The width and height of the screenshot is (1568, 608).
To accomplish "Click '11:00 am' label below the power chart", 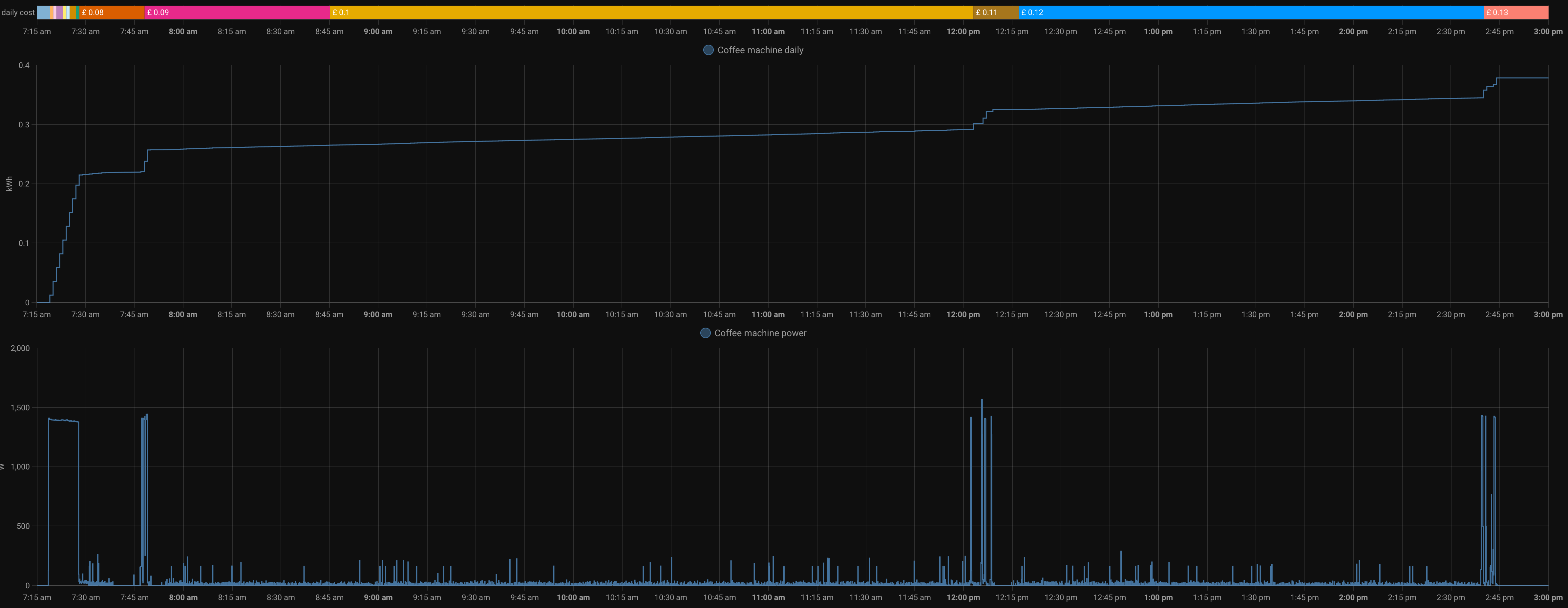I will click(768, 597).
